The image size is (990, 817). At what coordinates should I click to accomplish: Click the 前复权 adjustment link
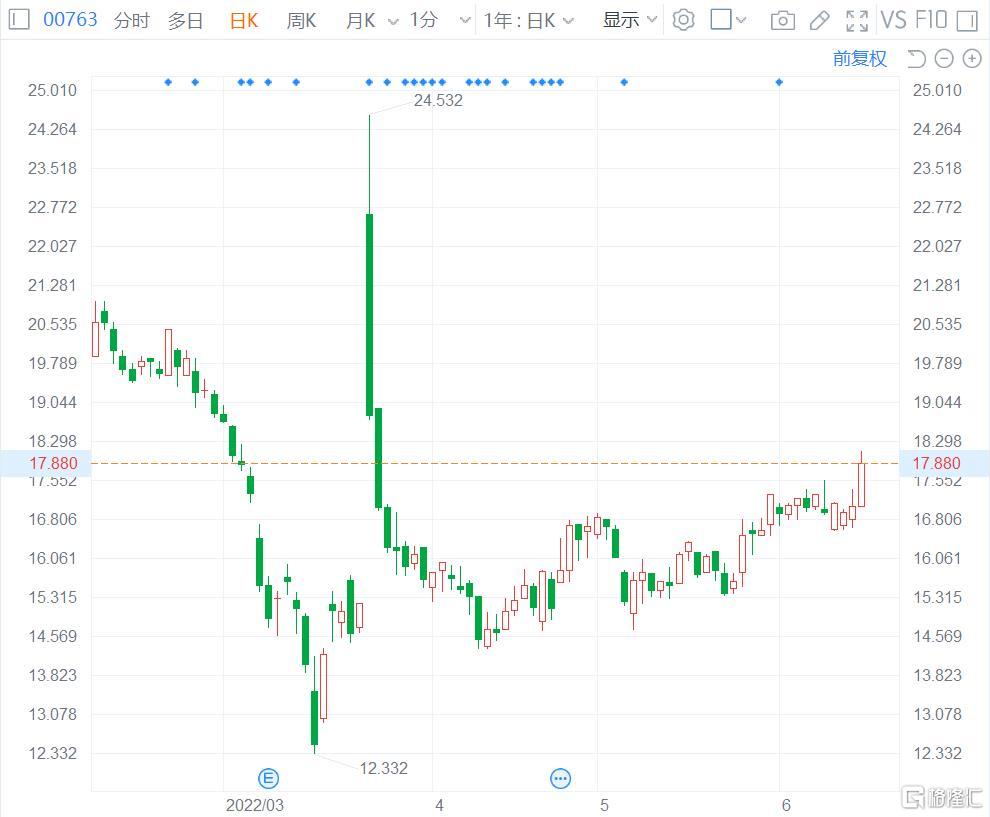859,59
